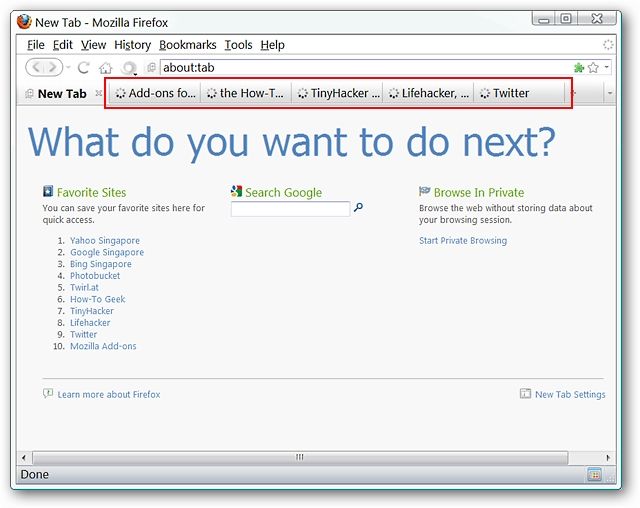This screenshot has height=508, width=640.
Task: Click the Favorite Sites star icon
Action: [x=48, y=191]
